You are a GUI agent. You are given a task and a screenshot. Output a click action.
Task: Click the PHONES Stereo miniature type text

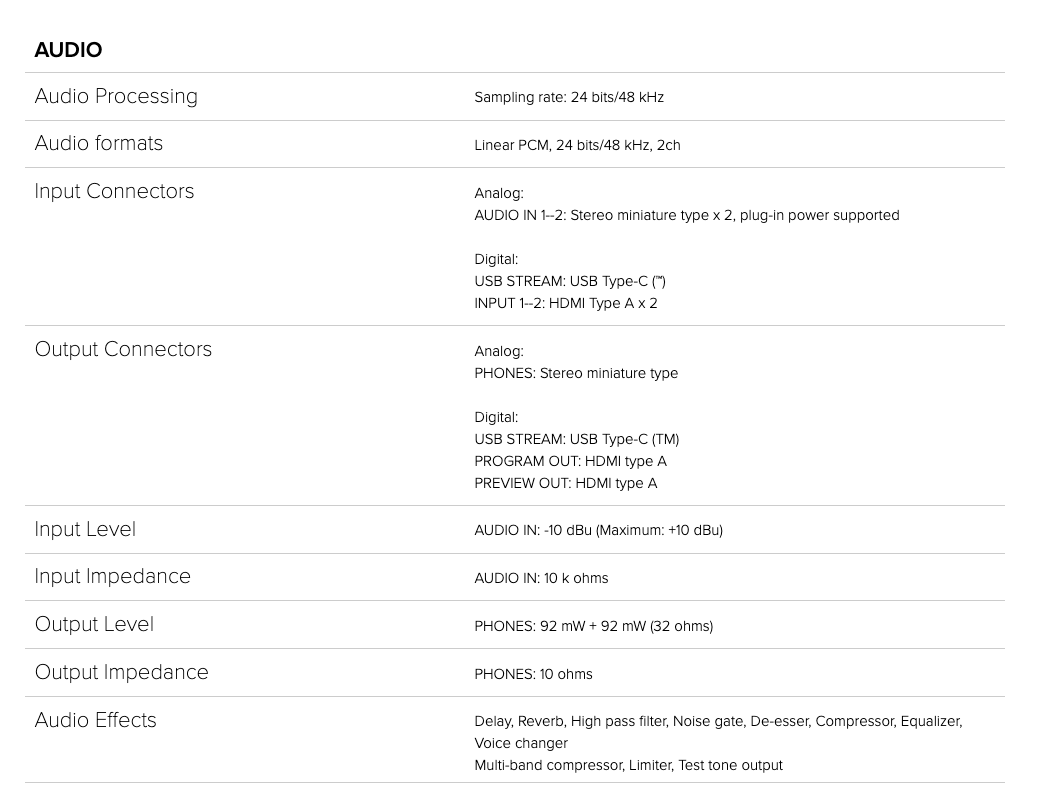(x=576, y=373)
